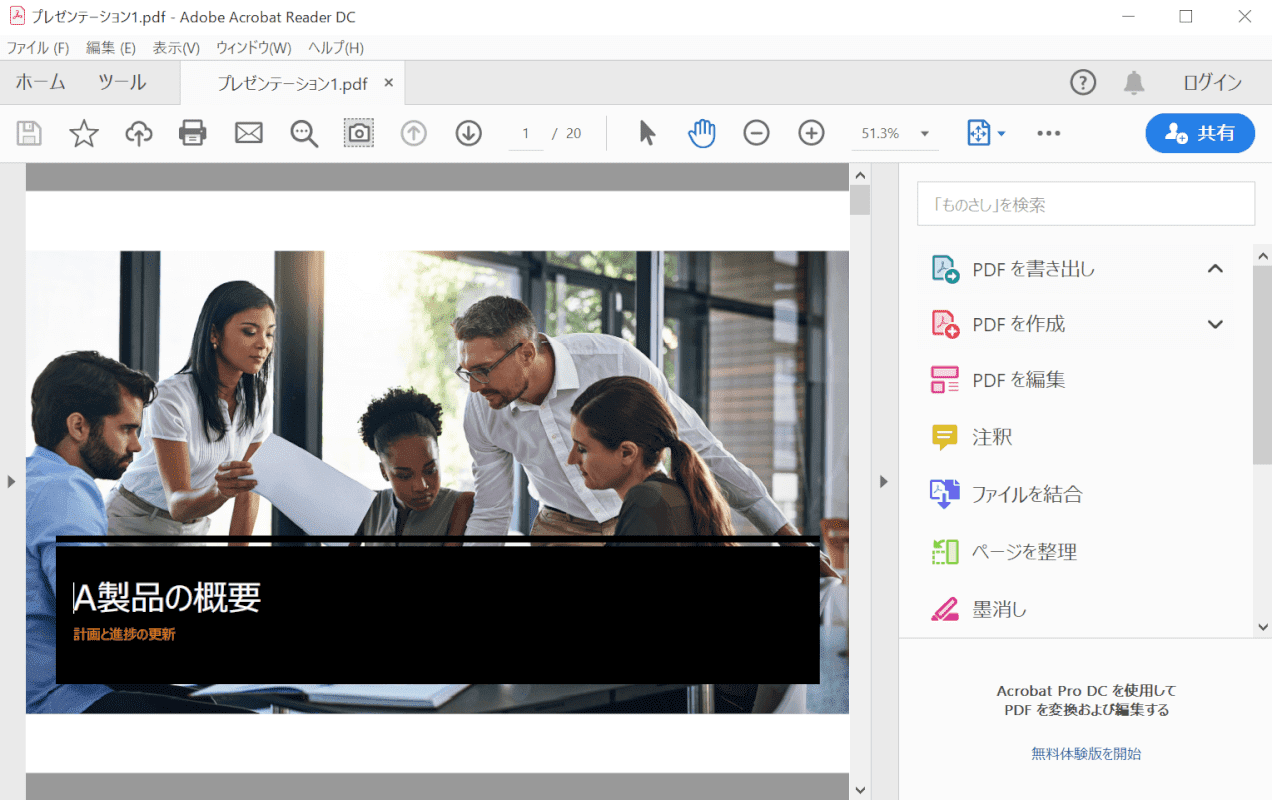
Task: Click the ページを整理 icon
Action: (x=945, y=551)
